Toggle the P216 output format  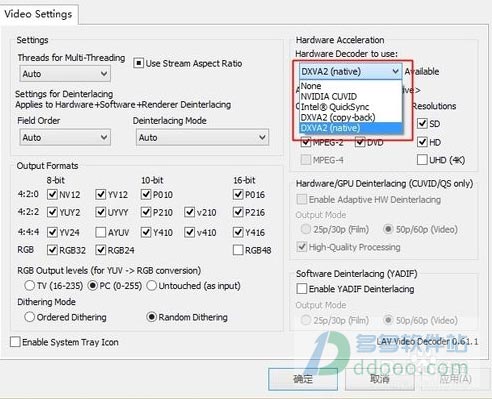238,212
